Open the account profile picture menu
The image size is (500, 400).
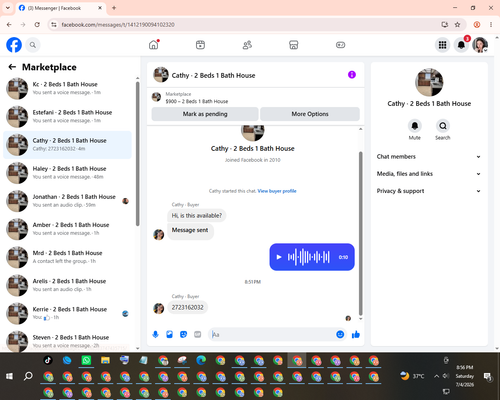(x=480, y=45)
